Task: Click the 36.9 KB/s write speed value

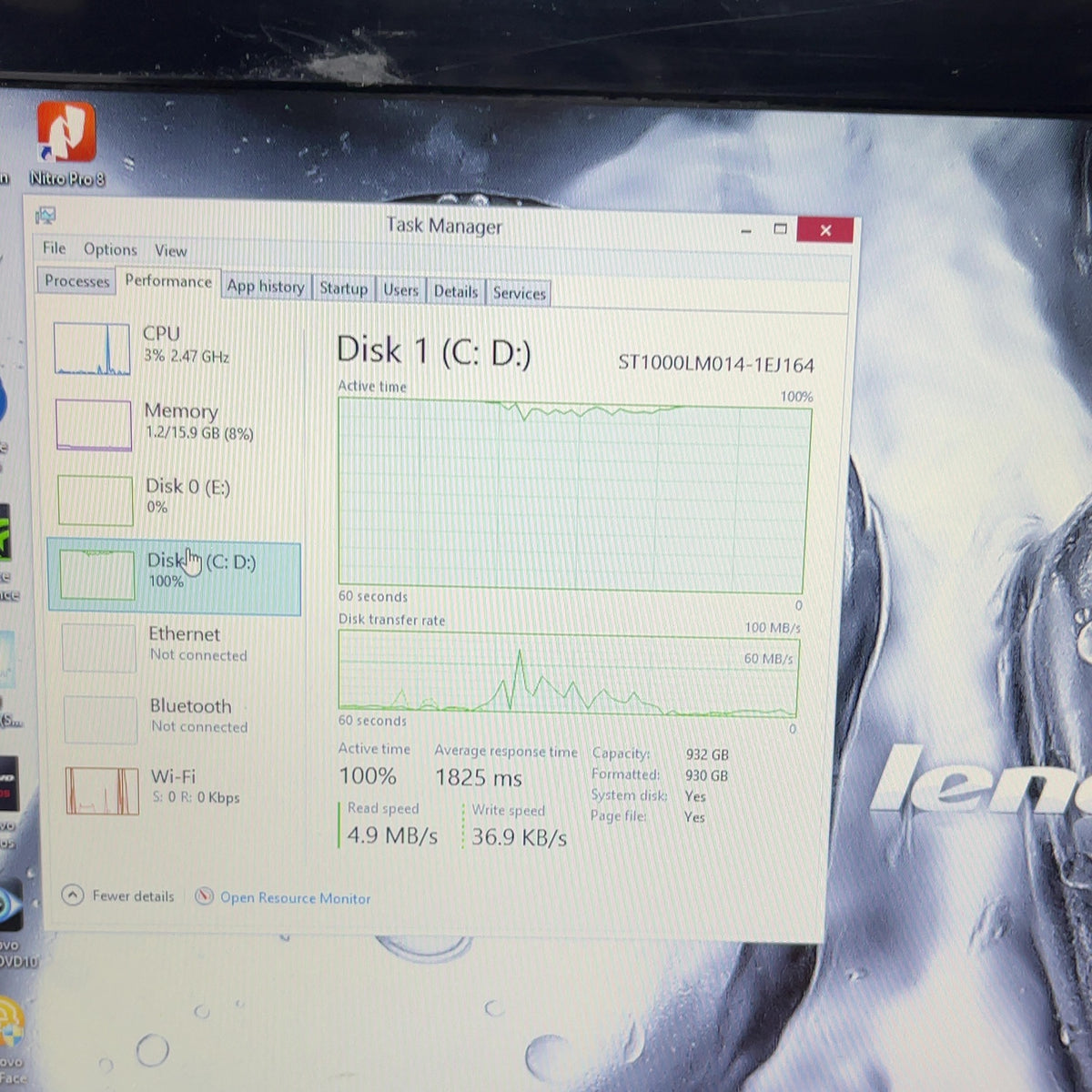Action: [x=519, y=837]
